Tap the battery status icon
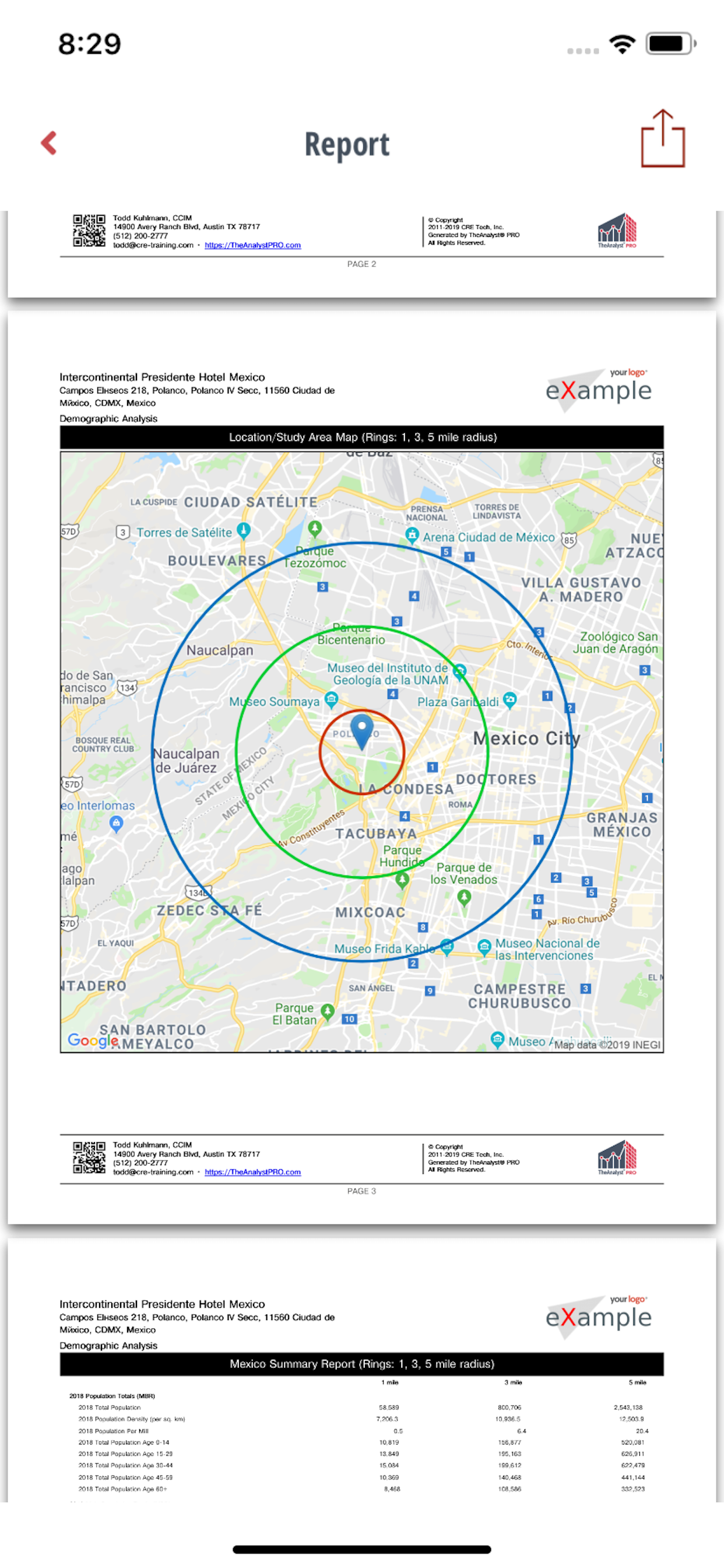The width and height of the screenshot is (724, 1568). point(670,44)
